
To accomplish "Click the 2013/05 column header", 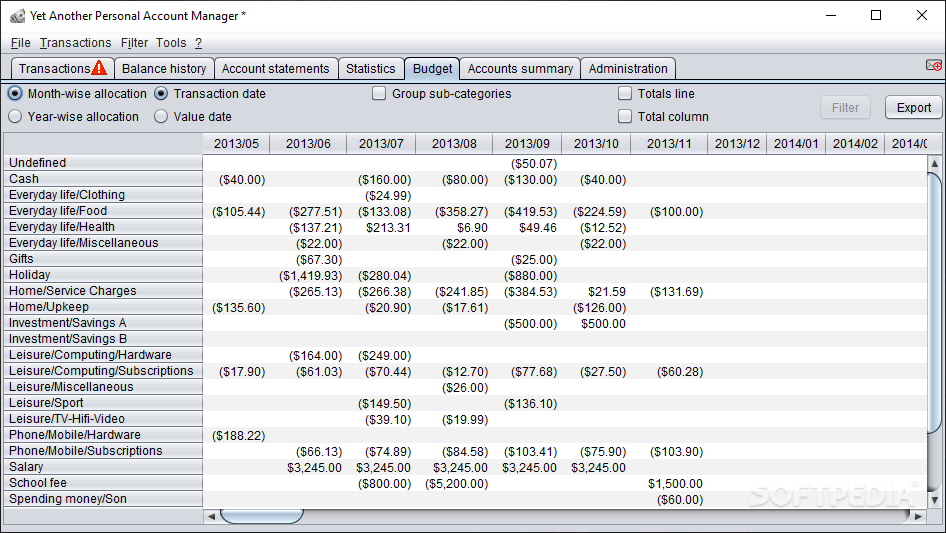I will tap(236, 144).
